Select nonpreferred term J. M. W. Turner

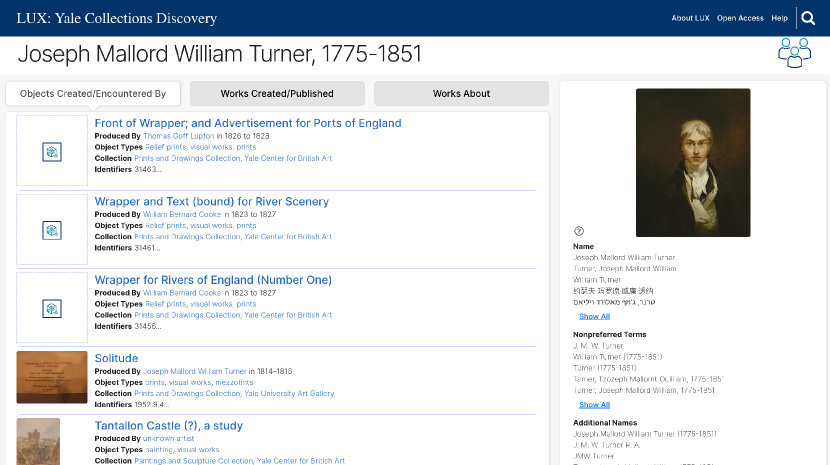coord(598,346)
